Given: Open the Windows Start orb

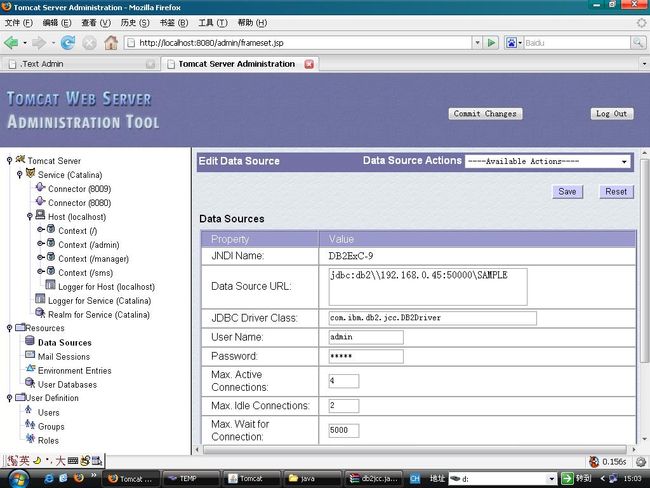Looking at the screenshot, I should coord(18,479).
